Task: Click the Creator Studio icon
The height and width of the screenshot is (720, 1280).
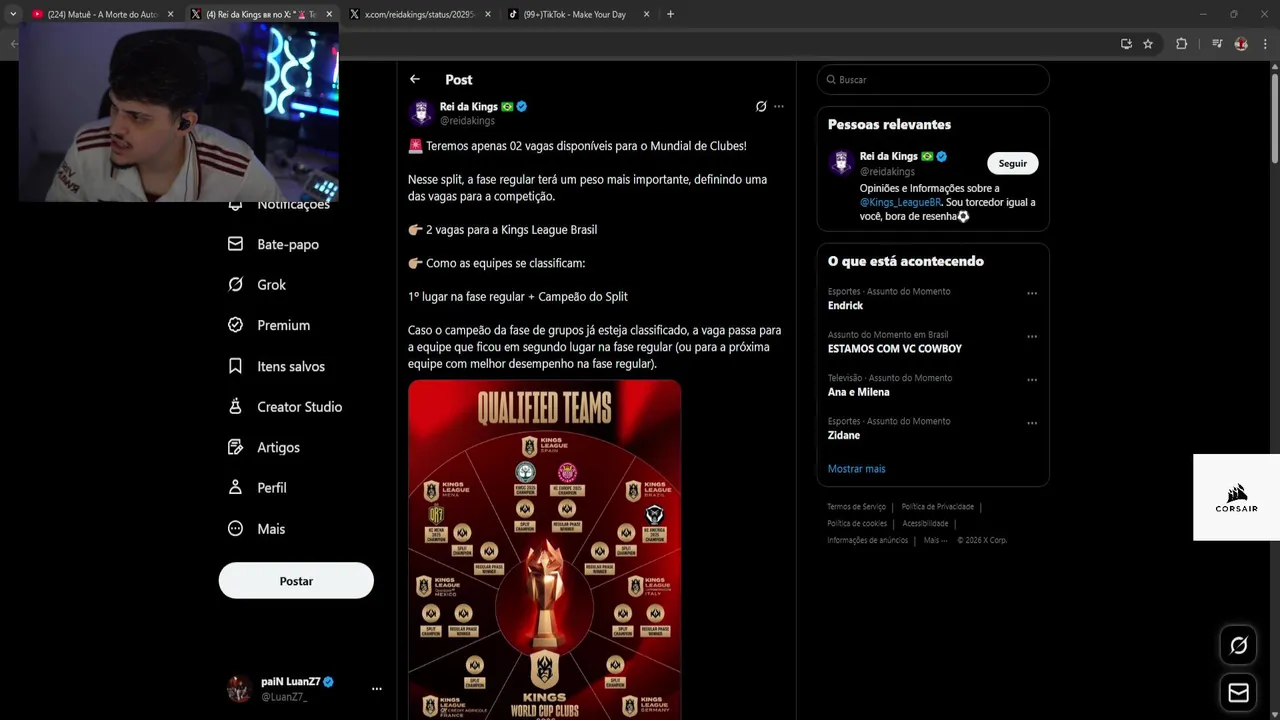Action: tap(235, 407)
